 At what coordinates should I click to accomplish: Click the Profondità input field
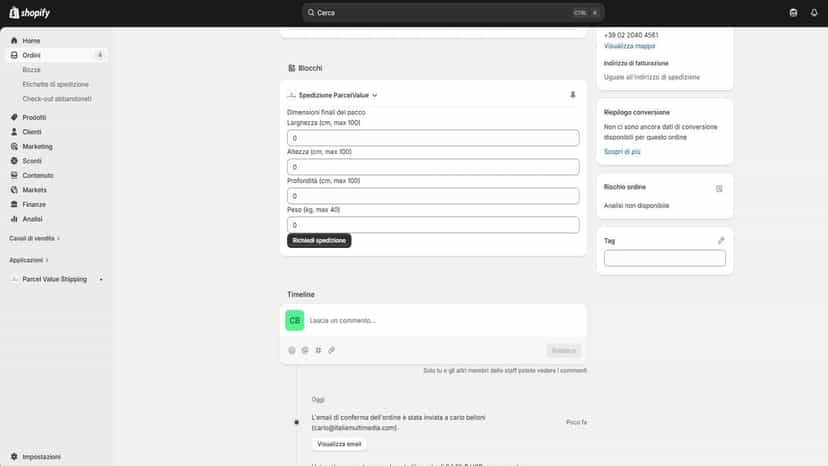coord(433,196)
